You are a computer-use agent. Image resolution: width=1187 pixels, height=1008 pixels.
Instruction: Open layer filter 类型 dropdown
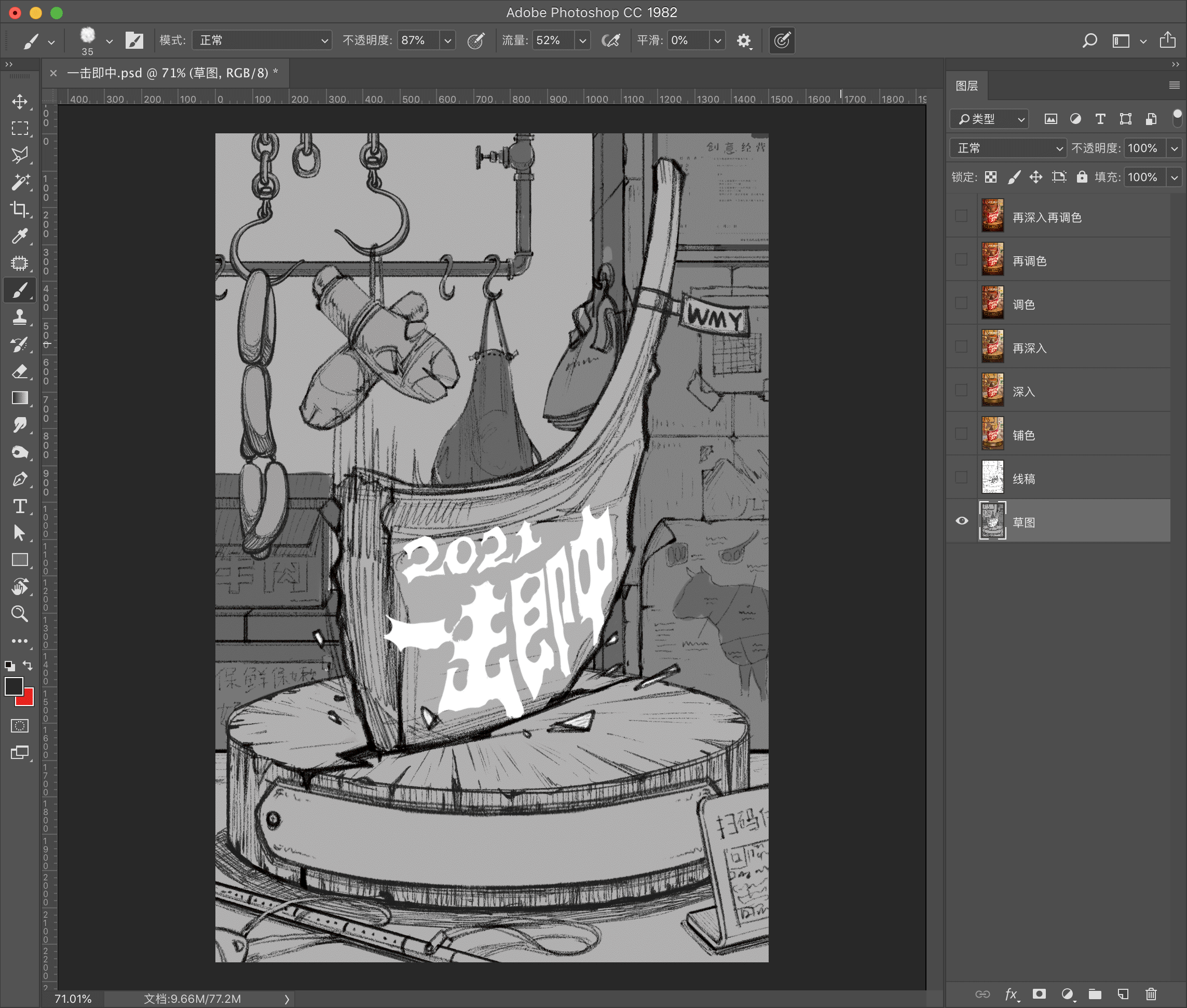(x=990, y=119)
